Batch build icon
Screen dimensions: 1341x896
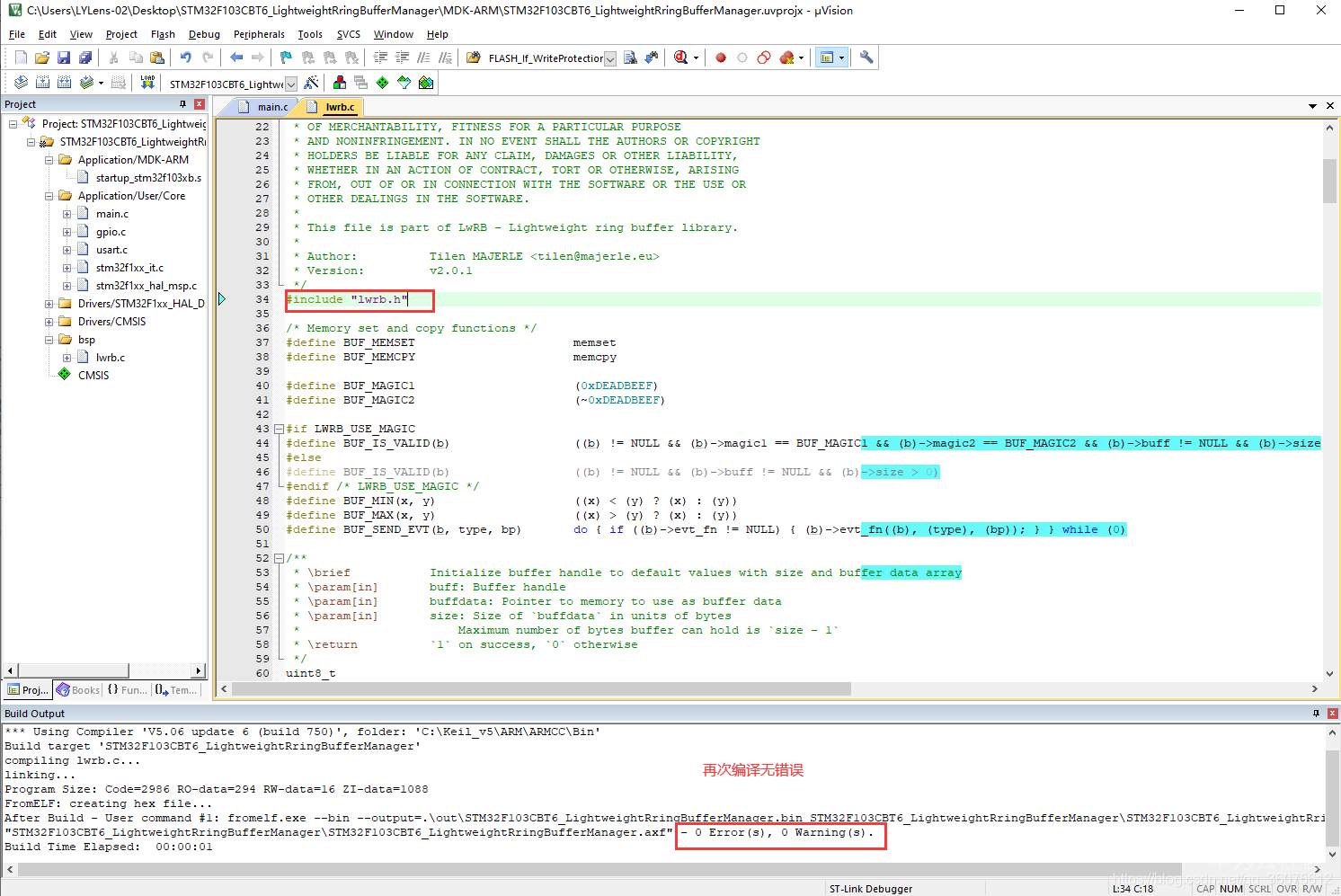[86, 83]
